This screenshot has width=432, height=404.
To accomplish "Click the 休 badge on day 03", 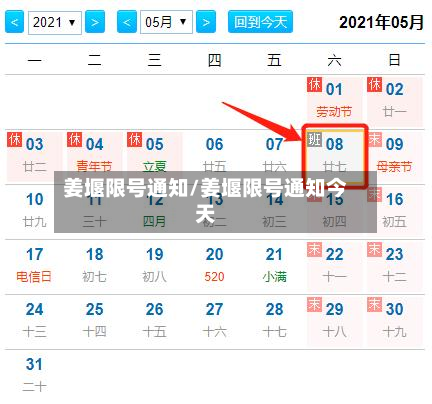I will [14, 139].
